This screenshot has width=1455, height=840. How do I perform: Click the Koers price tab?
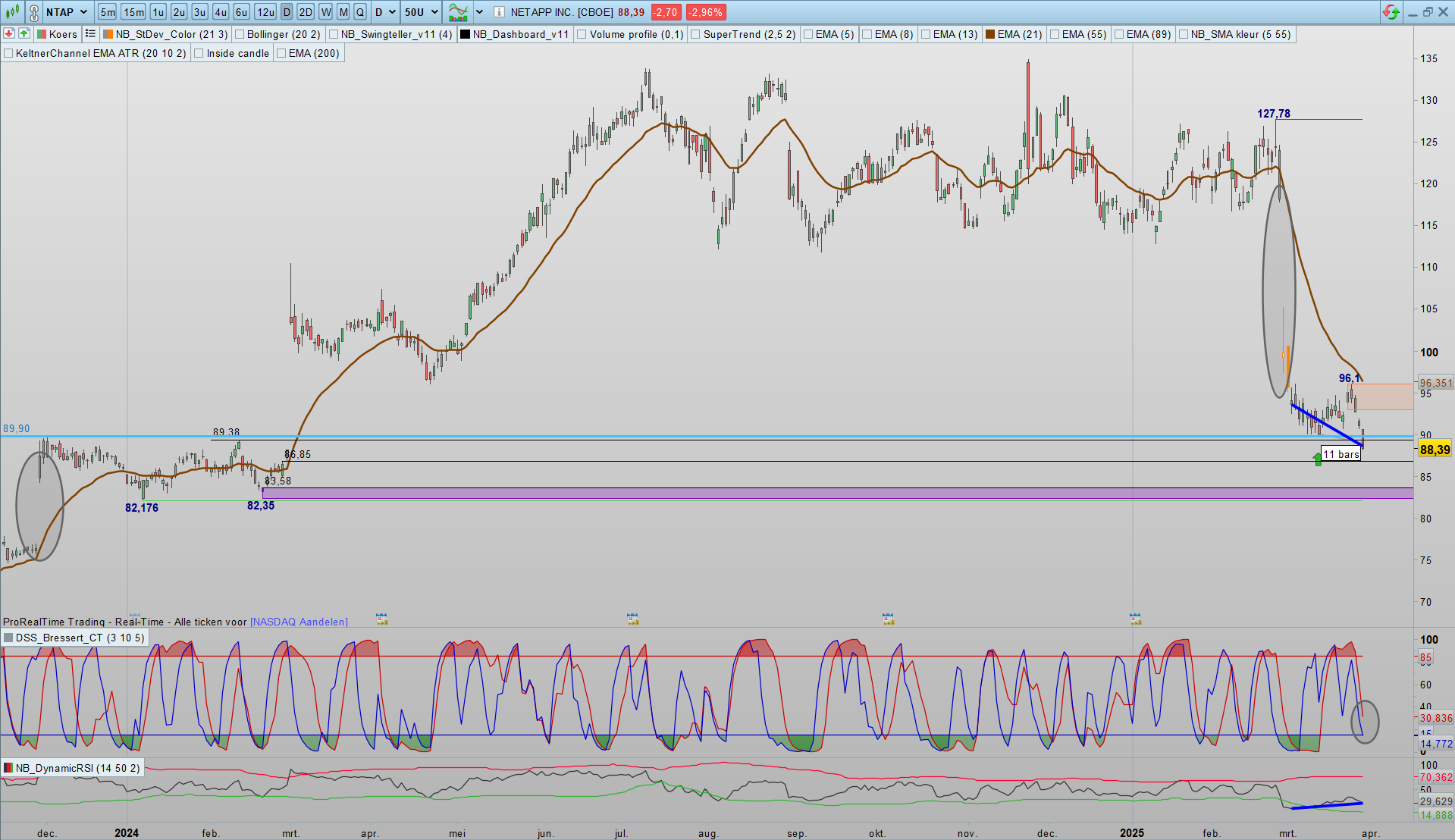click(58, 34)
